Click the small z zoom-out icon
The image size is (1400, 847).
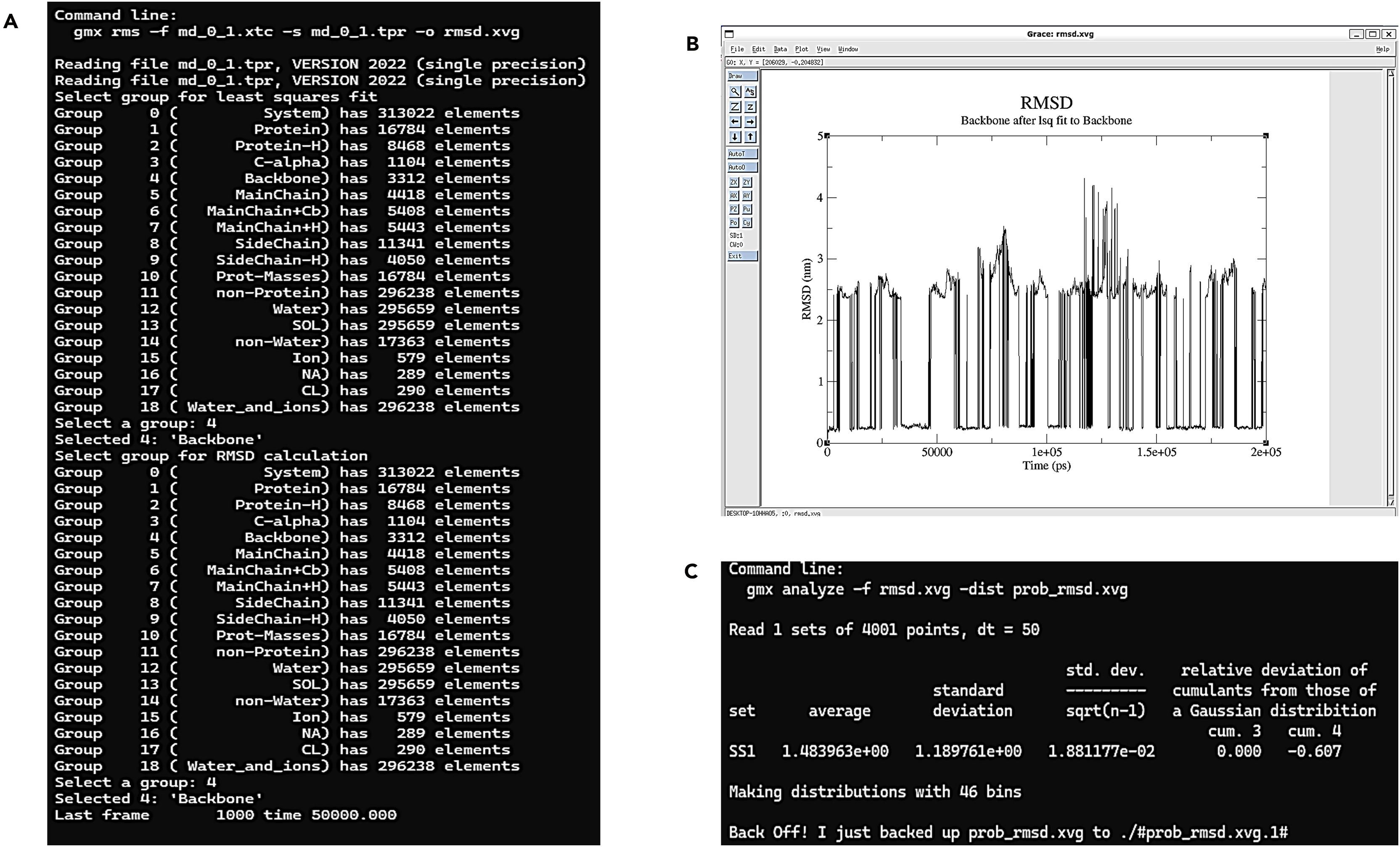coord(750,107)
